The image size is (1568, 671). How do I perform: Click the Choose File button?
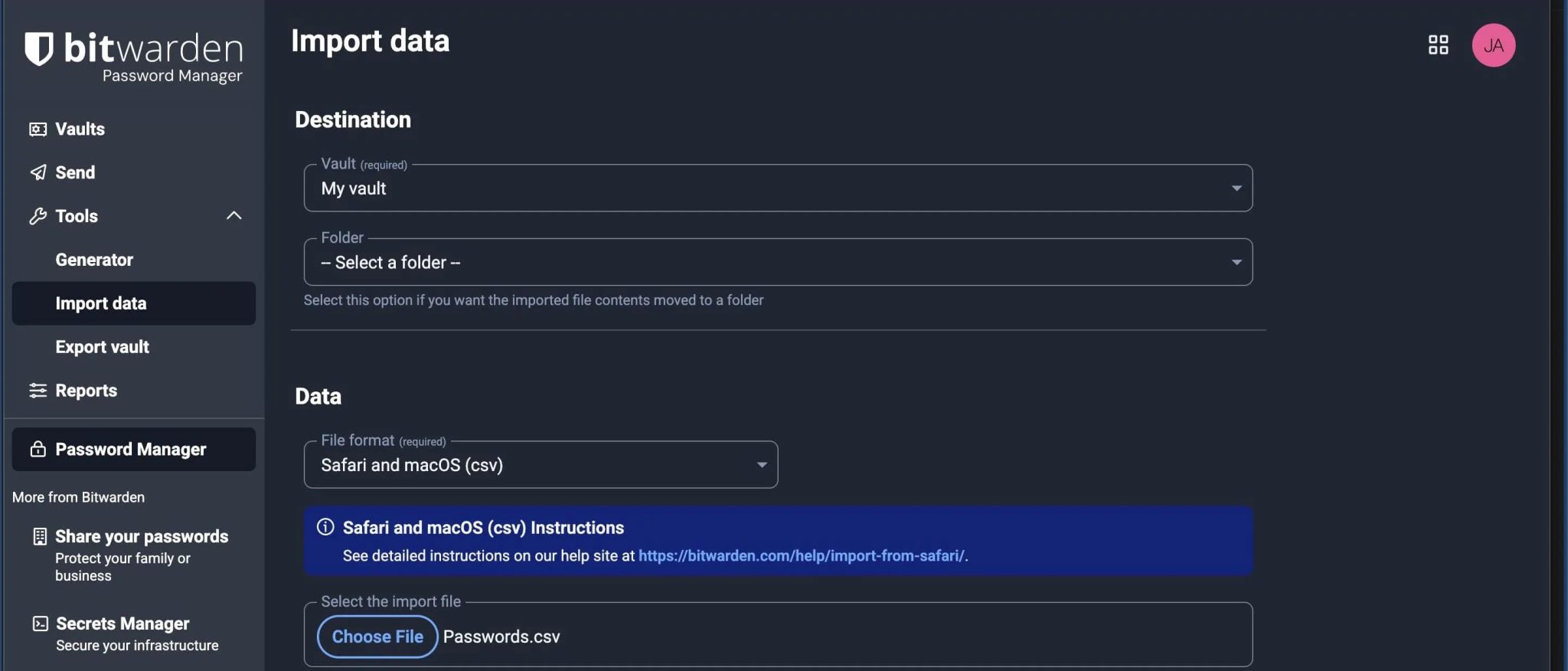tap(376, 636)
